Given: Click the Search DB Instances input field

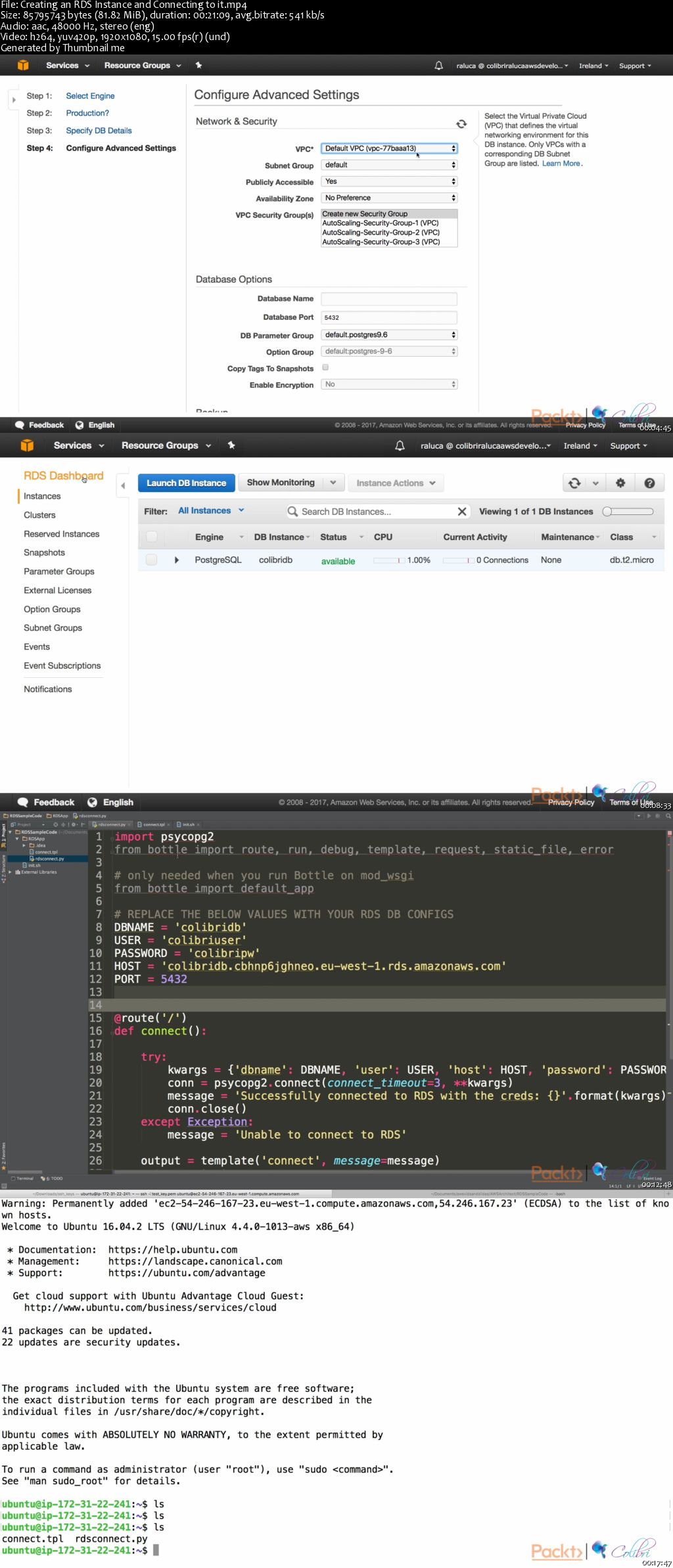Looking at the screenshot, I should tap(378, 511).
